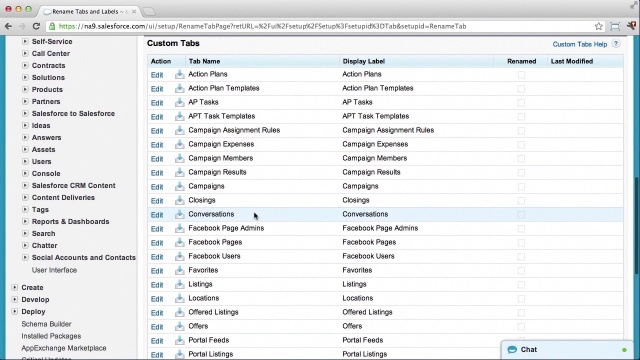640x360 pixels.
Task: Expand the Contracts sidebar section
Action: [x=25, y=65]
